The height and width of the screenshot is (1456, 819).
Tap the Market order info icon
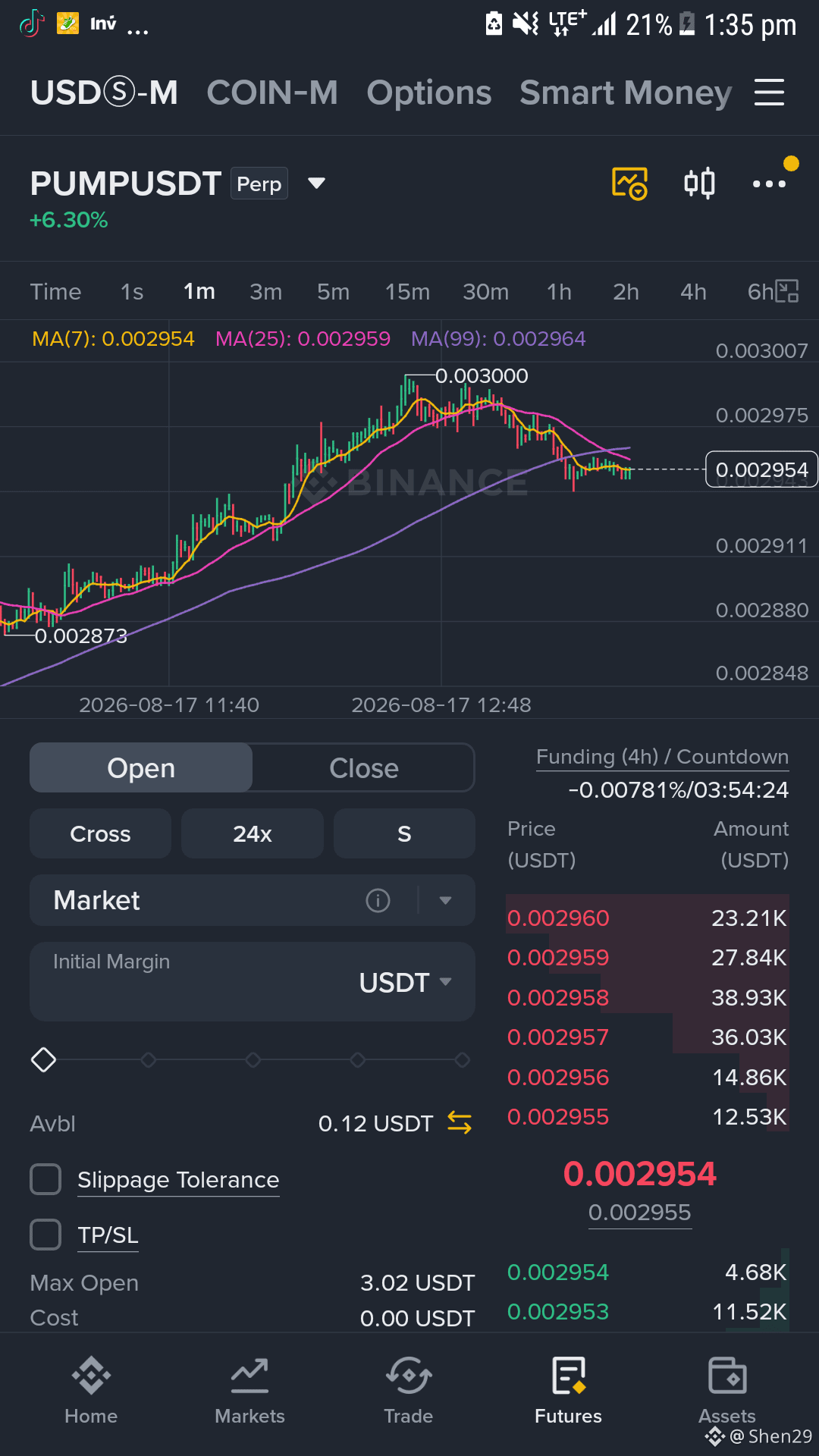(378, 900)
